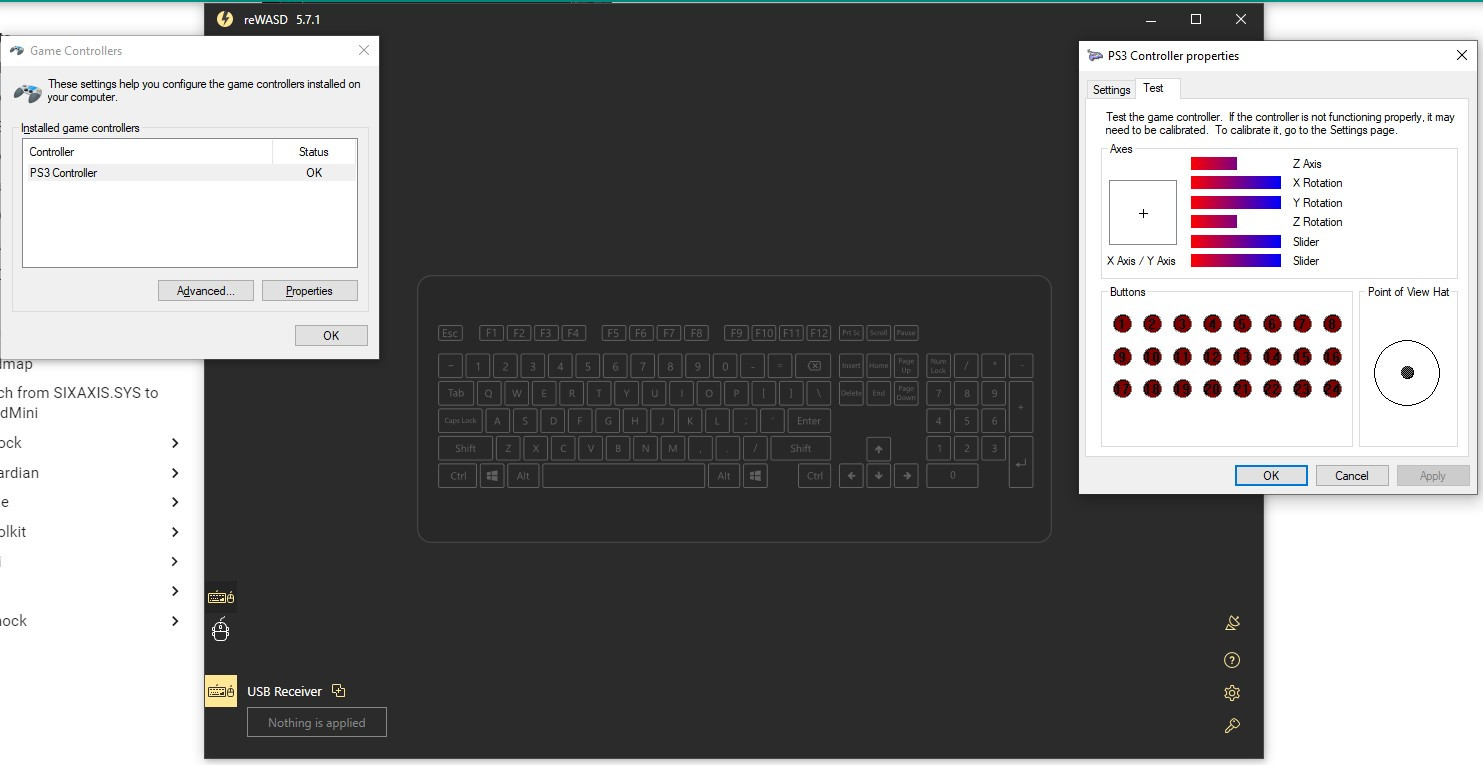1483x765 pixels.
Task: Open Properties in Game Controllers dialog
Action: tap(309, 291)
